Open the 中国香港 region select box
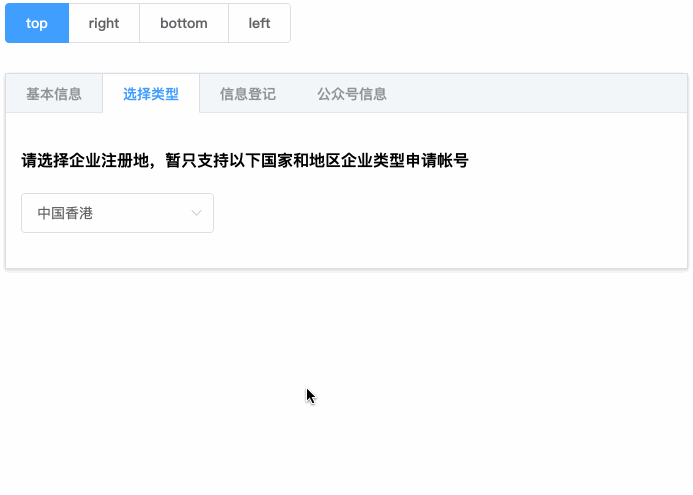 (117, 213)
